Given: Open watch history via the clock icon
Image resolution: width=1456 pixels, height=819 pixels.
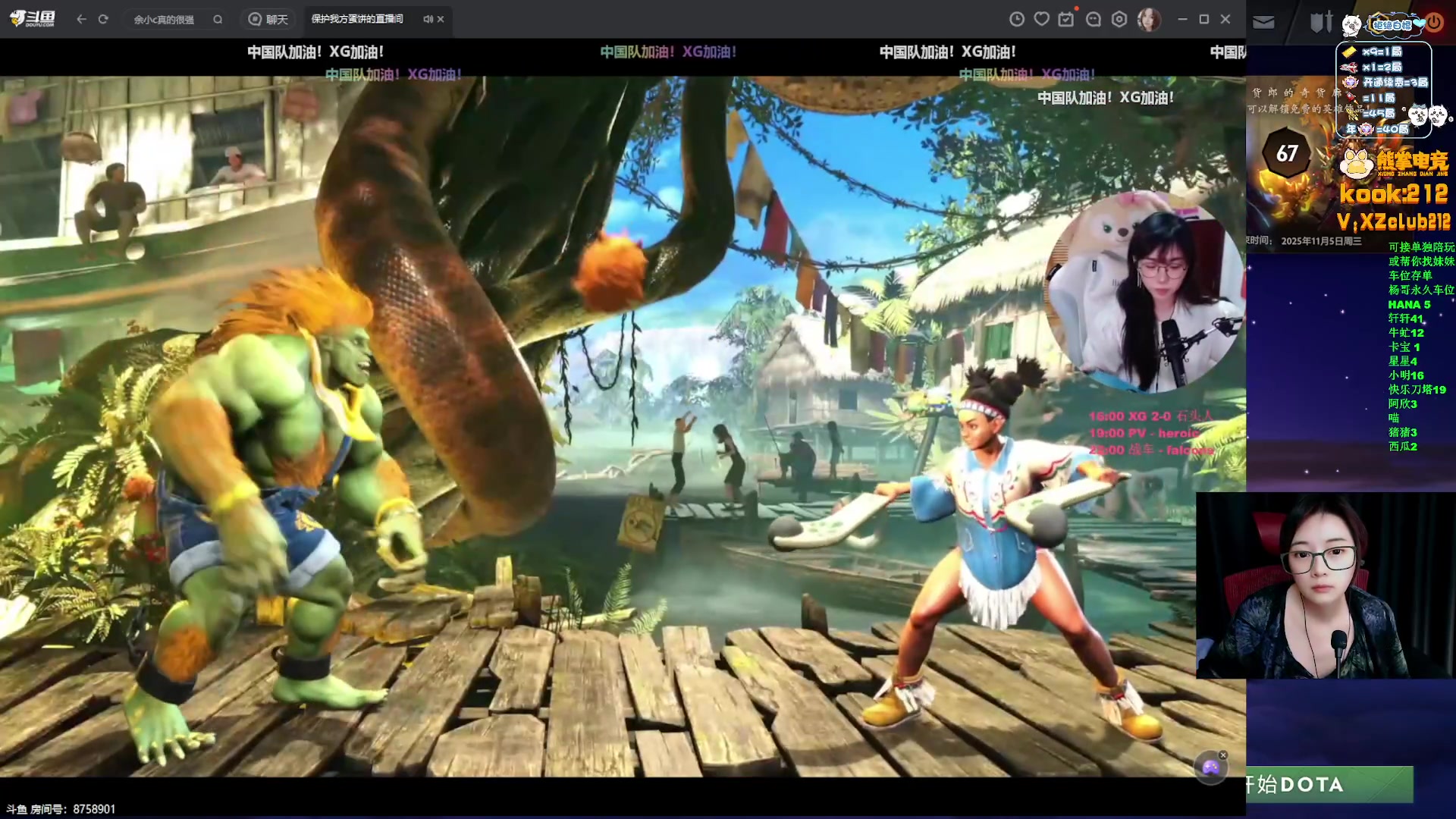Looking at the screenshot, I should [x=1017, y=19].
